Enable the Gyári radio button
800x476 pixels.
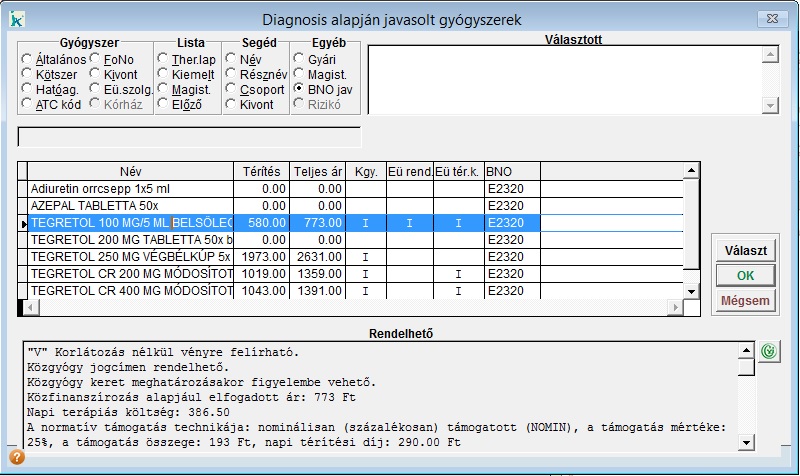(299, 60)
